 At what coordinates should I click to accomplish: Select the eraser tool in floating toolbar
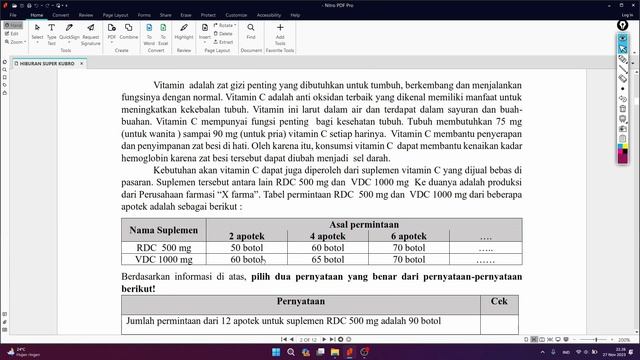622,78
